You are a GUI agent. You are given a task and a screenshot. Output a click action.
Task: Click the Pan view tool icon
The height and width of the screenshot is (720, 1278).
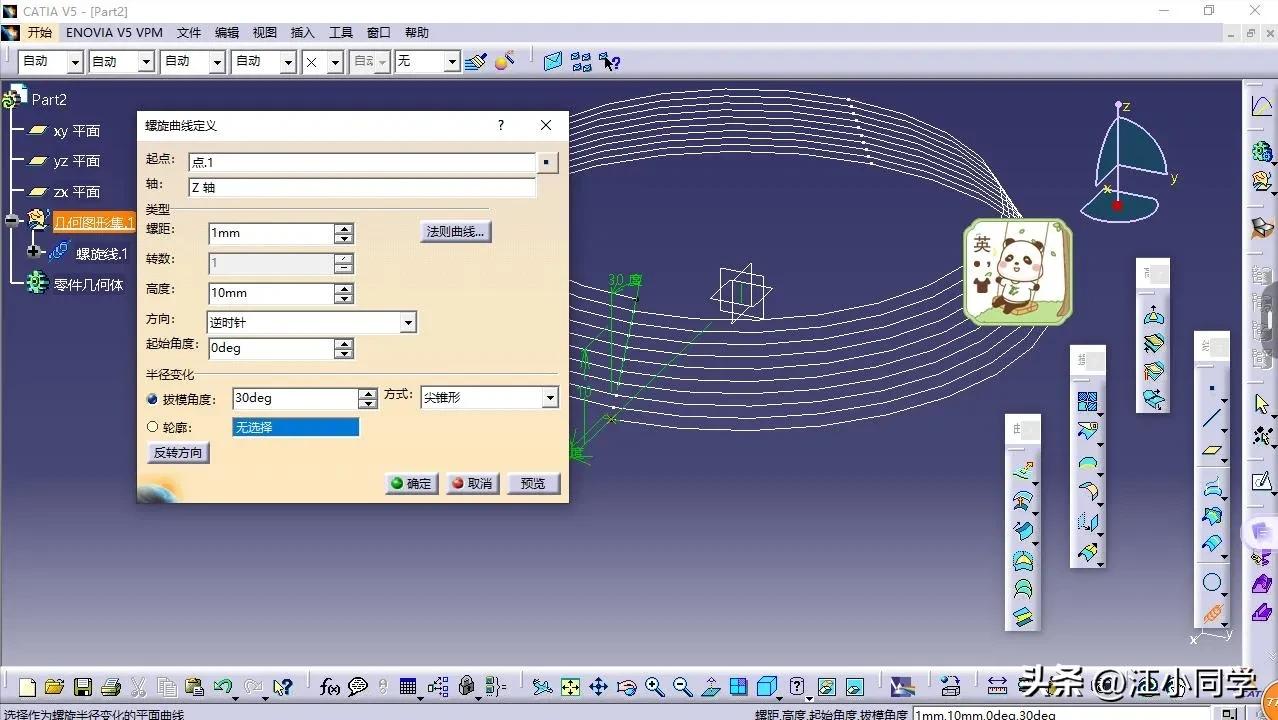(598, 687)
